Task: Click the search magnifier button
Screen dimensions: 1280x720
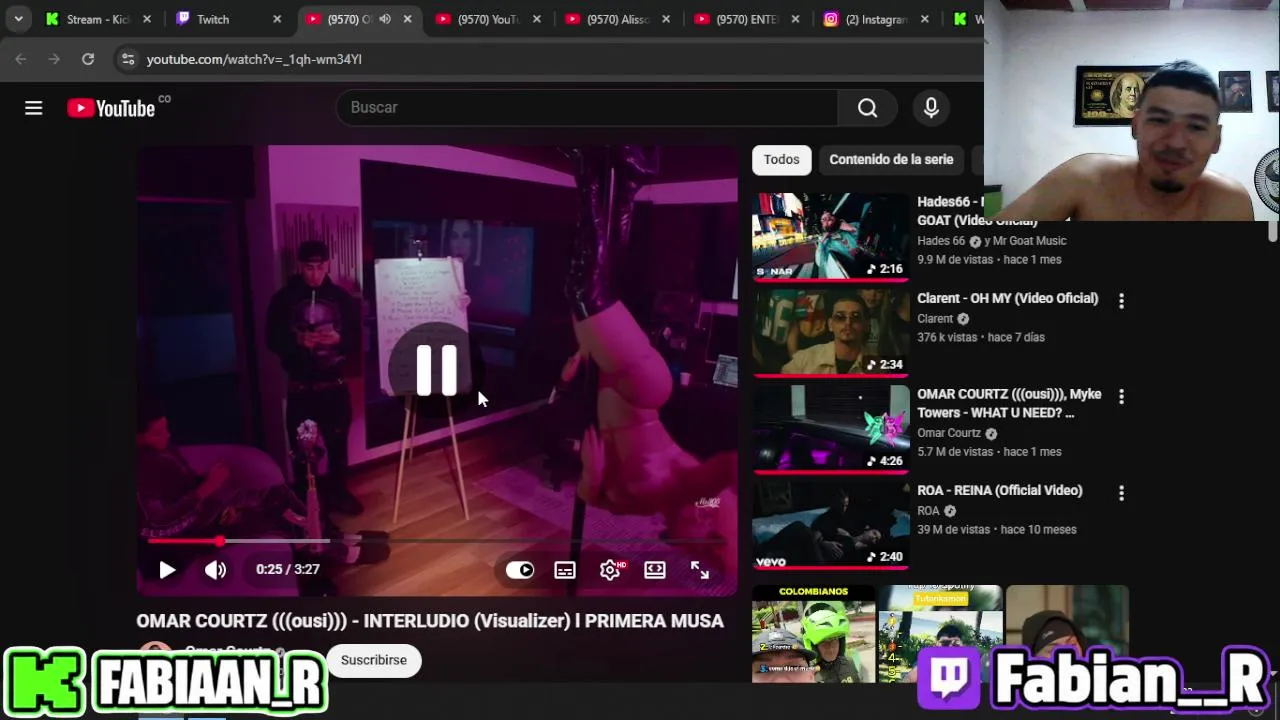Action: click(867, 108)
